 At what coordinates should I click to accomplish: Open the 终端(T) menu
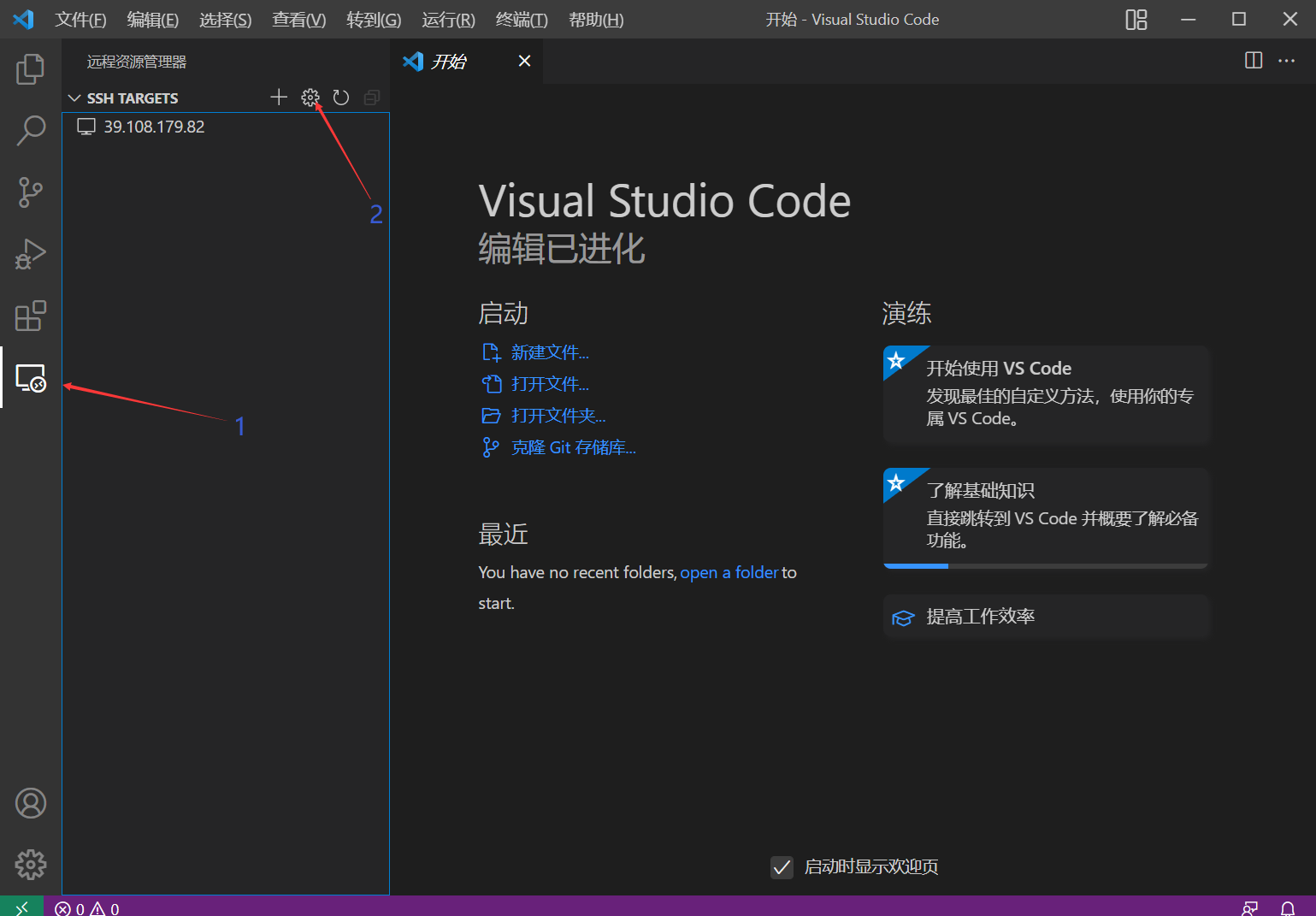pyautogui.click(x=522, y=20)
